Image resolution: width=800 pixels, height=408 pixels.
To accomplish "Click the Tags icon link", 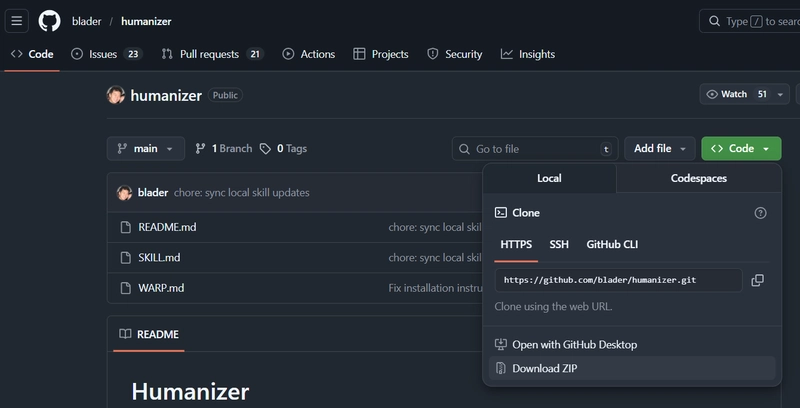I will [265, 149].
